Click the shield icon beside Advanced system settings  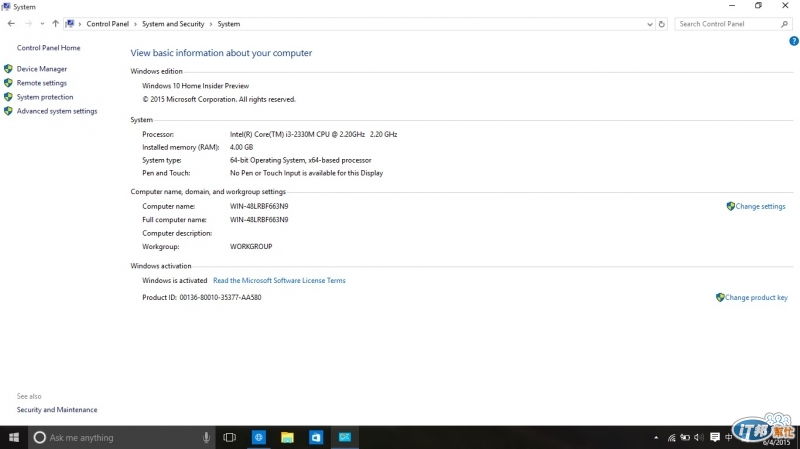(x=8, y=111)
